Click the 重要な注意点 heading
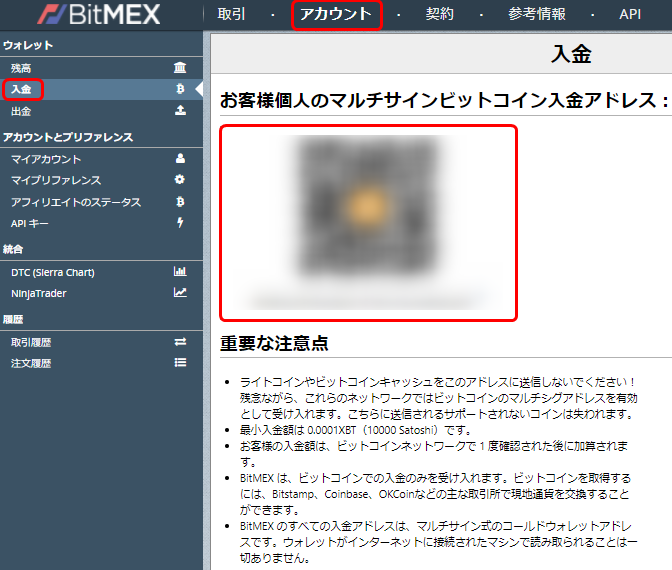The height and width of the screenshot is (570, 672). pos(274,343)
